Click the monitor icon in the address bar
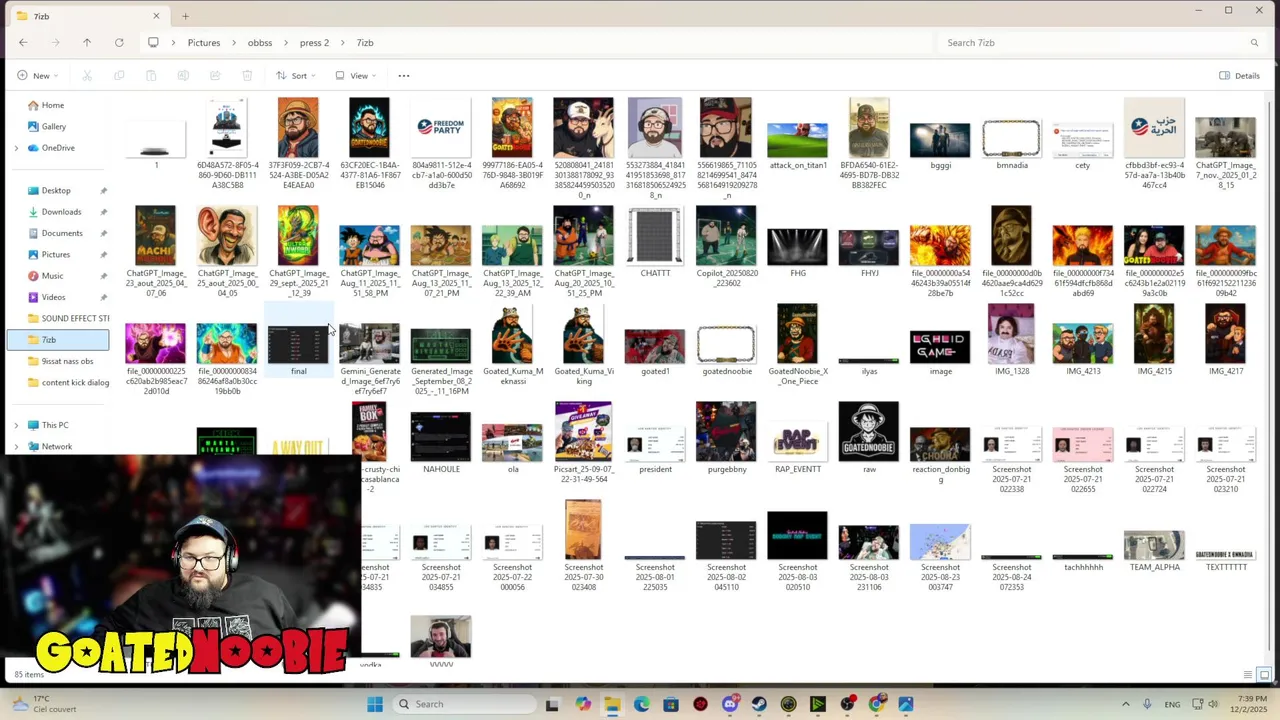The image size is (1280, 720). (x=153, y=43)
